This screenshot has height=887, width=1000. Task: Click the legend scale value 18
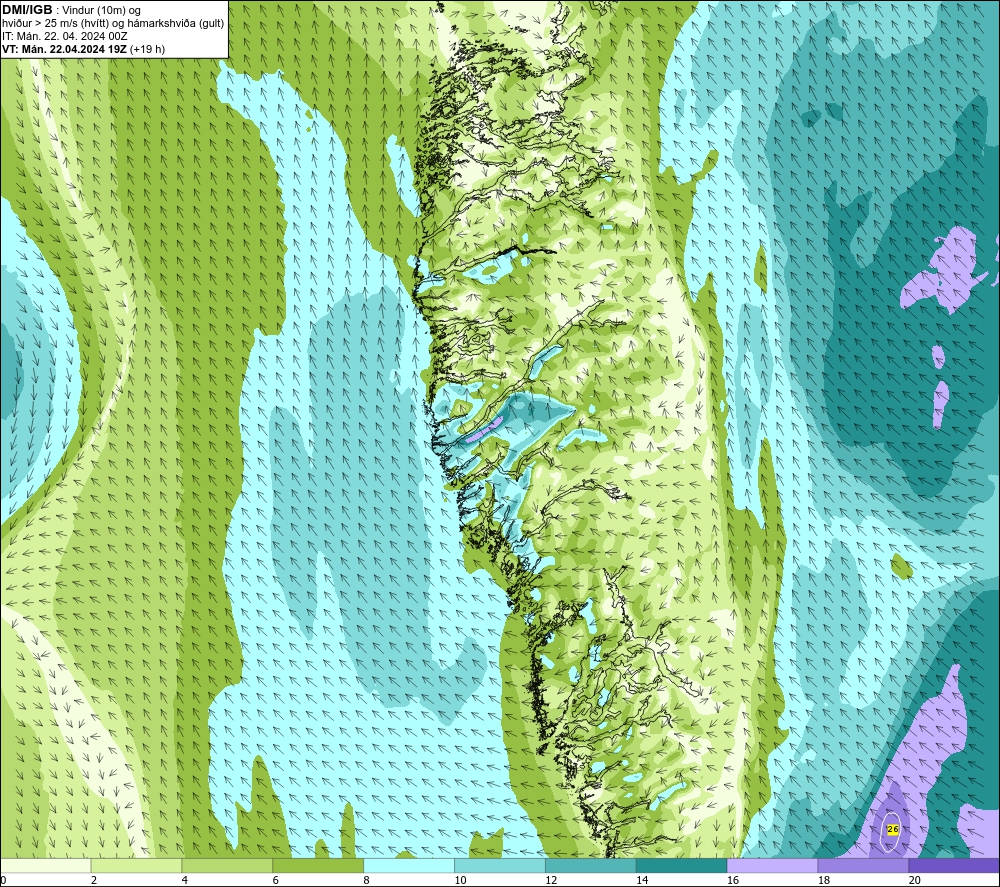[823, 881]
